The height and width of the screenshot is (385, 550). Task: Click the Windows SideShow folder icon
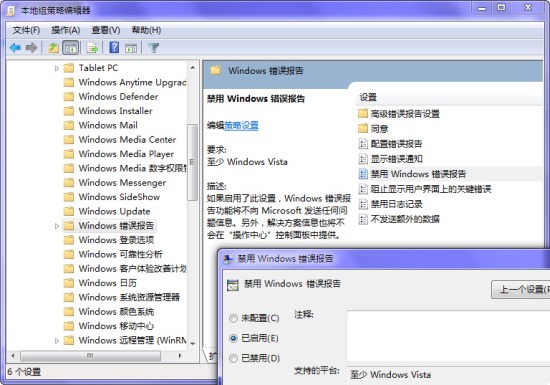click(x=69, y=197)
